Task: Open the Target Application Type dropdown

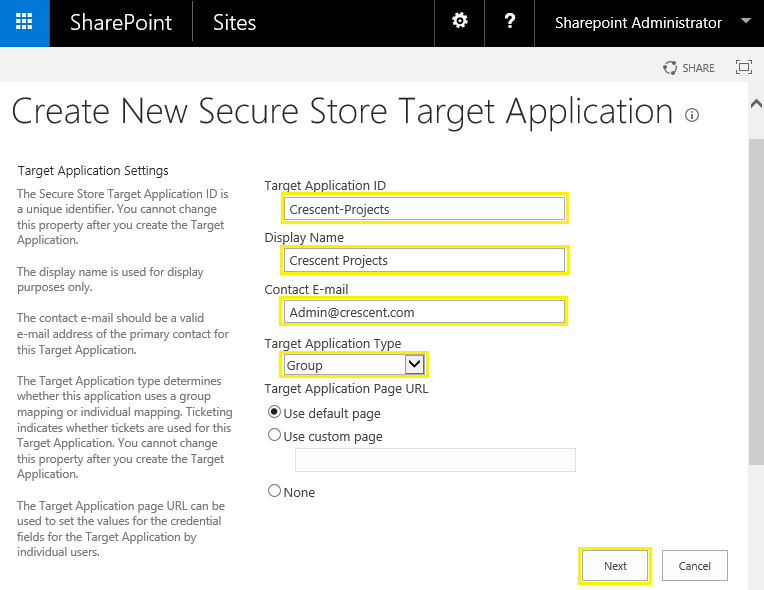Action: click(x=354, y=364)
